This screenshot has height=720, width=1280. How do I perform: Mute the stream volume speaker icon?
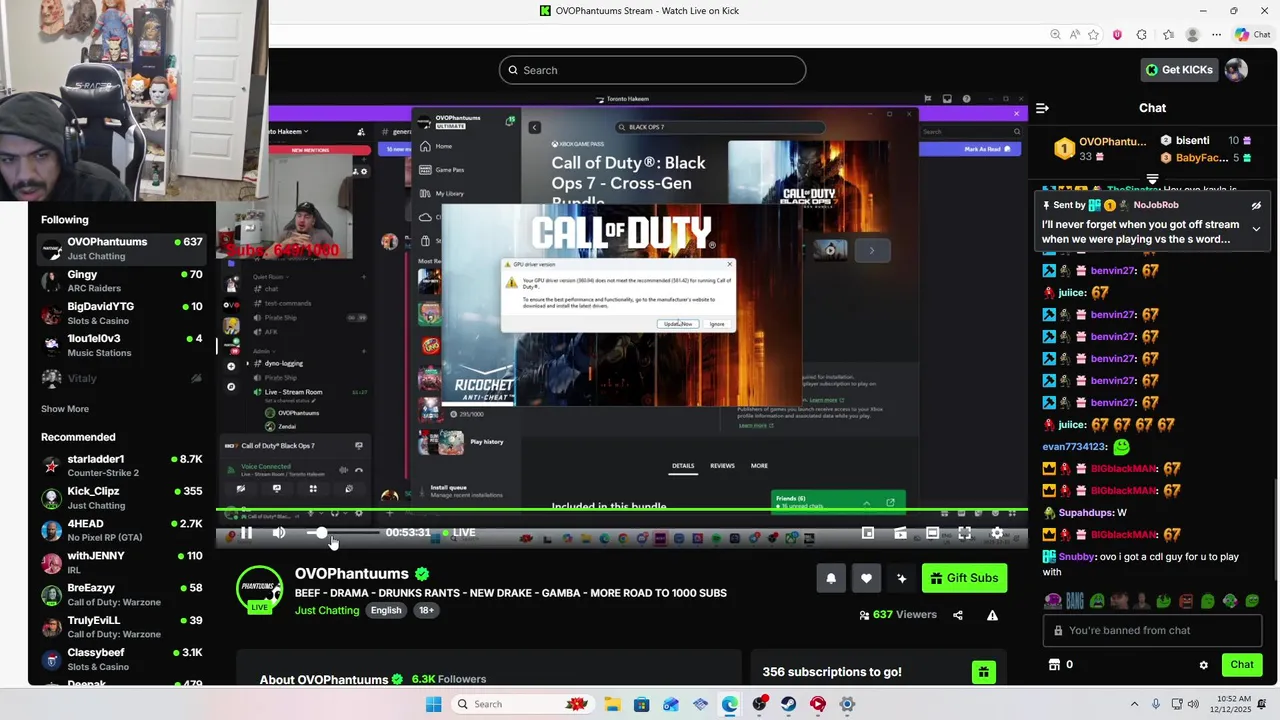[x=279, y=533]
